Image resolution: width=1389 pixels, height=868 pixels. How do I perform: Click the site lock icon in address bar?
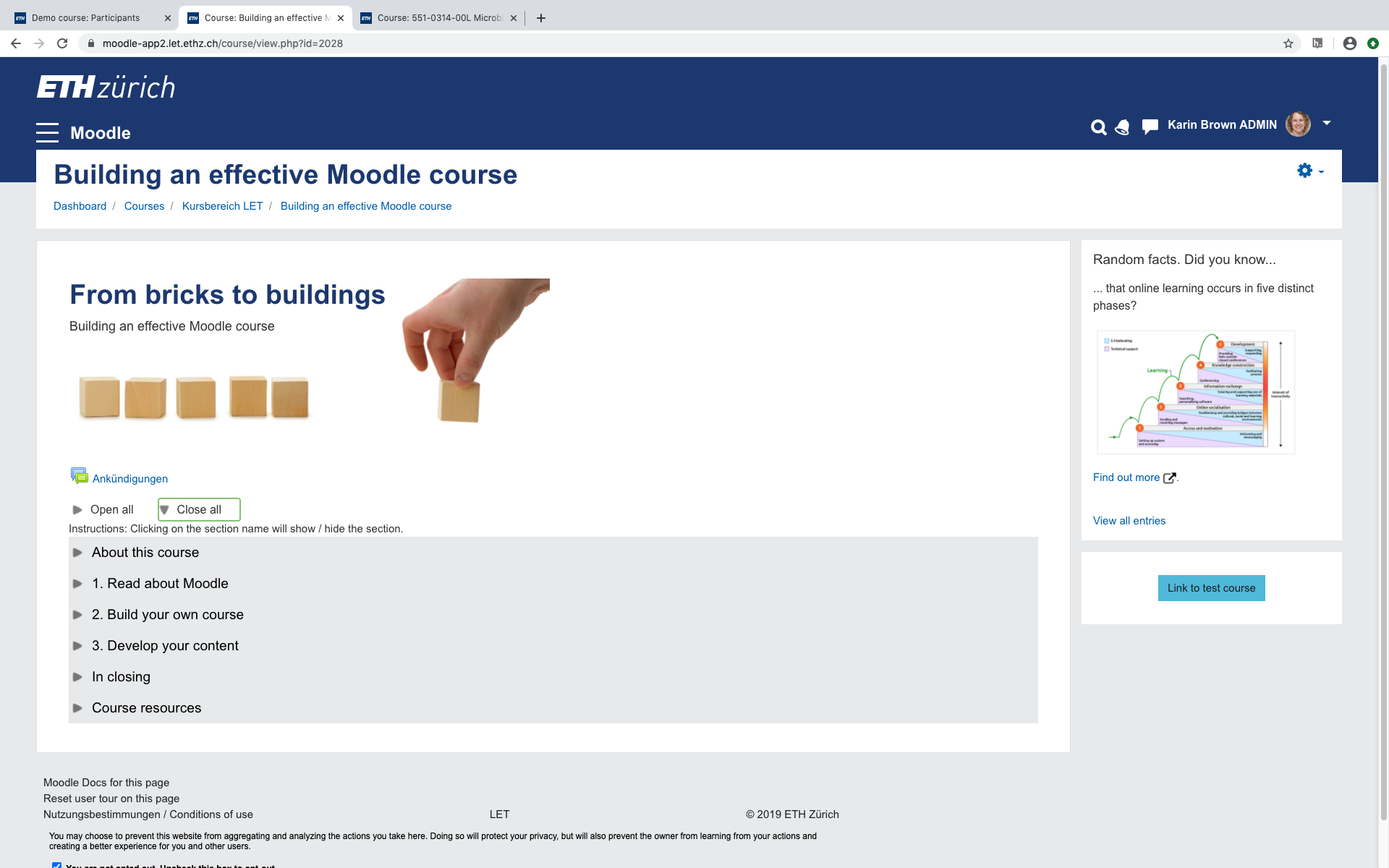[x=90, y=43]
